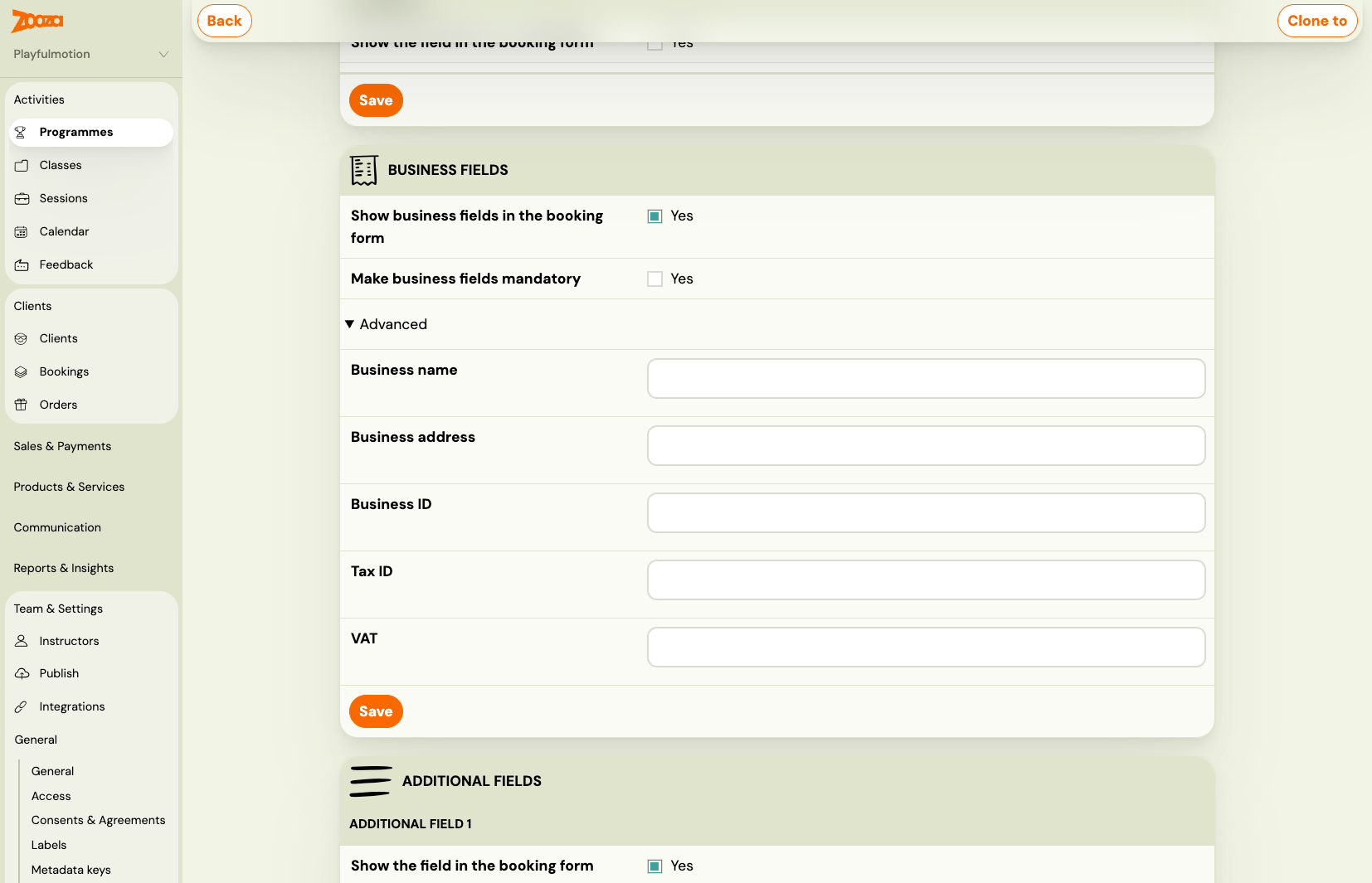The height and width of the screenshot is (883, 1372).
Task: Click the Tax ID input field
Action: tap(926, 580)
